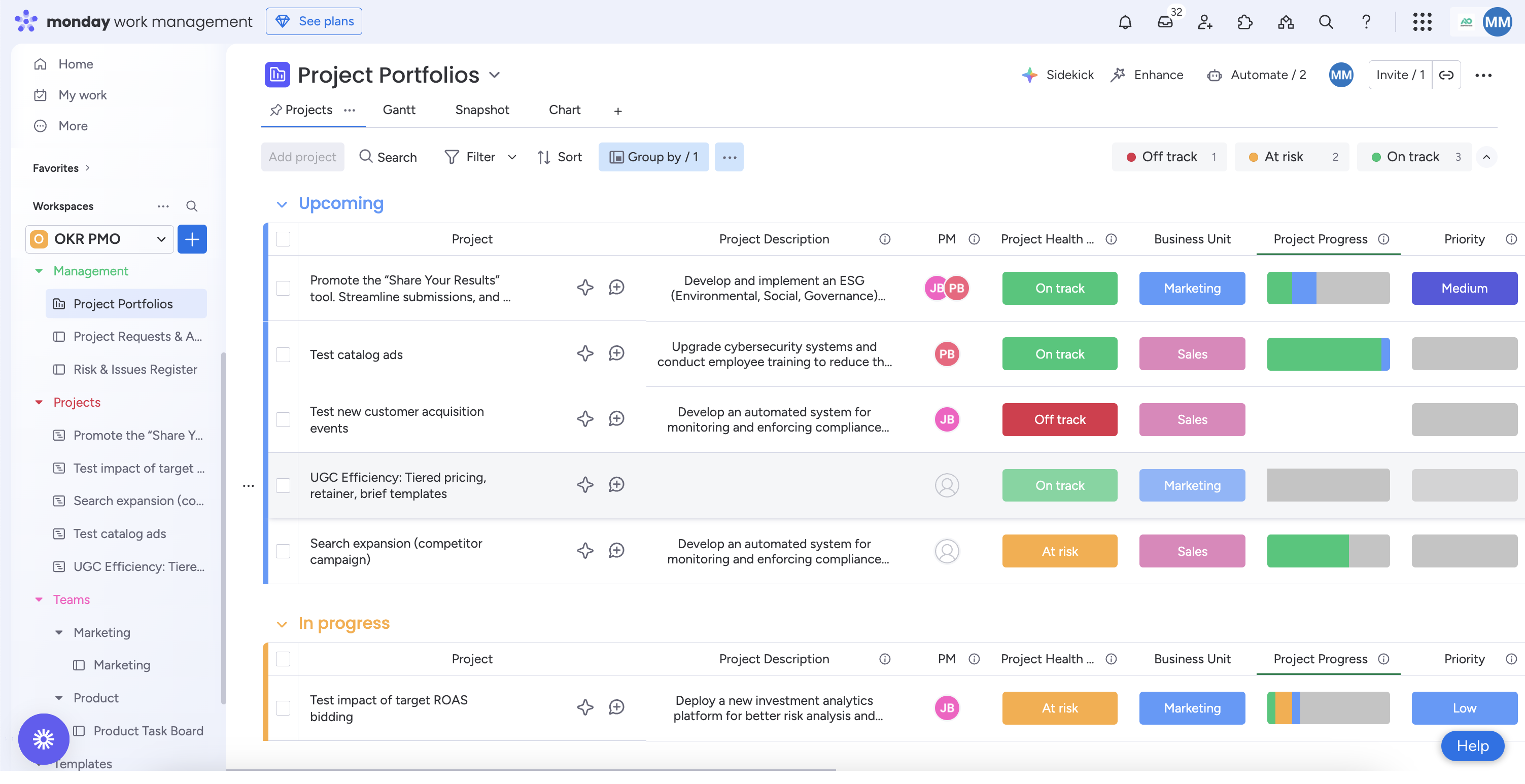Add a new board view with plus

tap(617, 111)
